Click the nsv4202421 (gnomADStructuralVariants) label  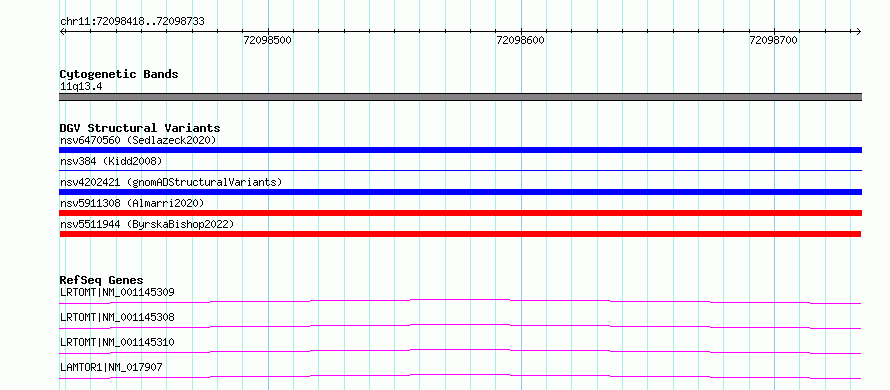[x=171, y=182]
